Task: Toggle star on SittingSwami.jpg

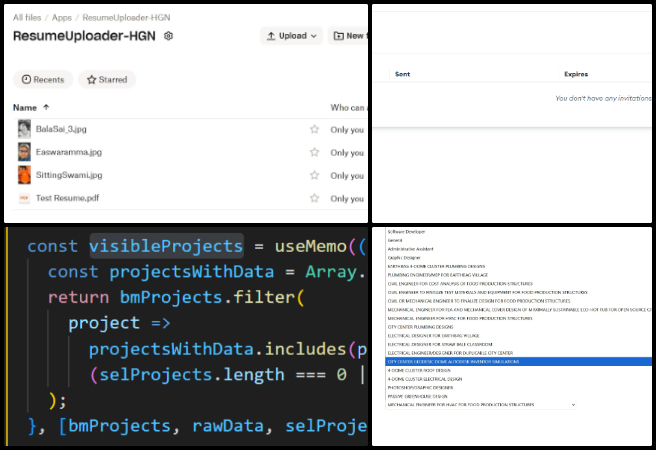Action: click(314, 175)
